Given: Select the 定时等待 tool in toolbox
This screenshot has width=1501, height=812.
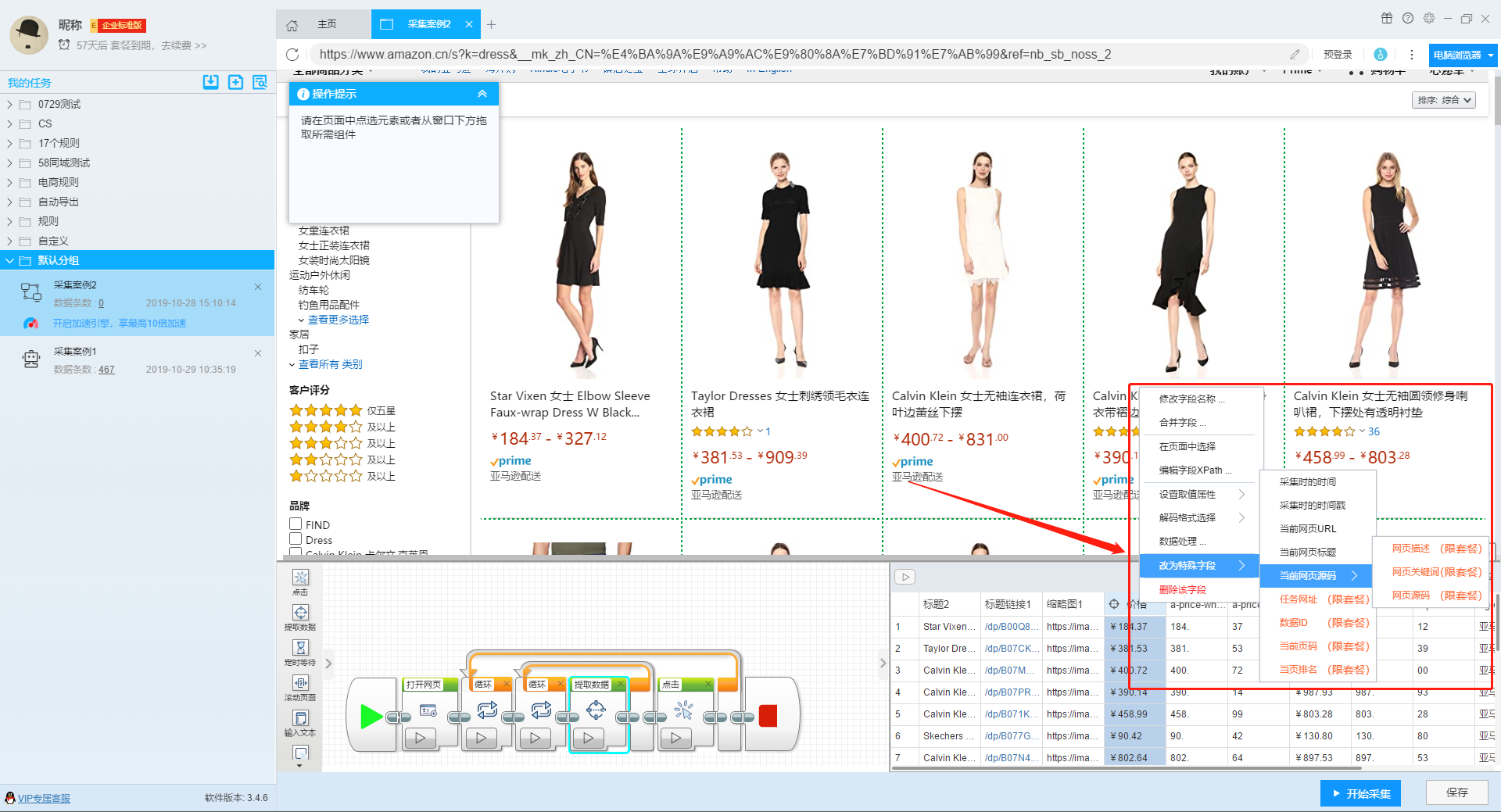Looking at the screenshot, I should 300,653.
